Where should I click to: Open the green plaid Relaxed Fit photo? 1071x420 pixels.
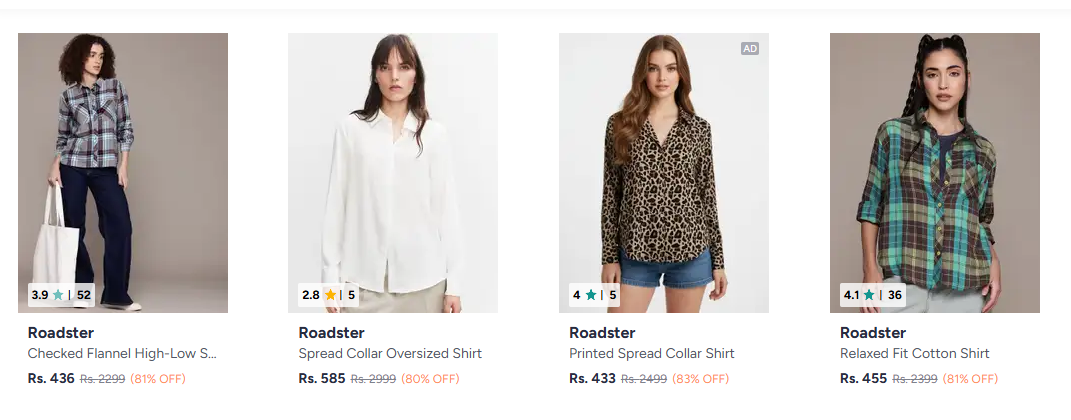click(x=935, y=160)
